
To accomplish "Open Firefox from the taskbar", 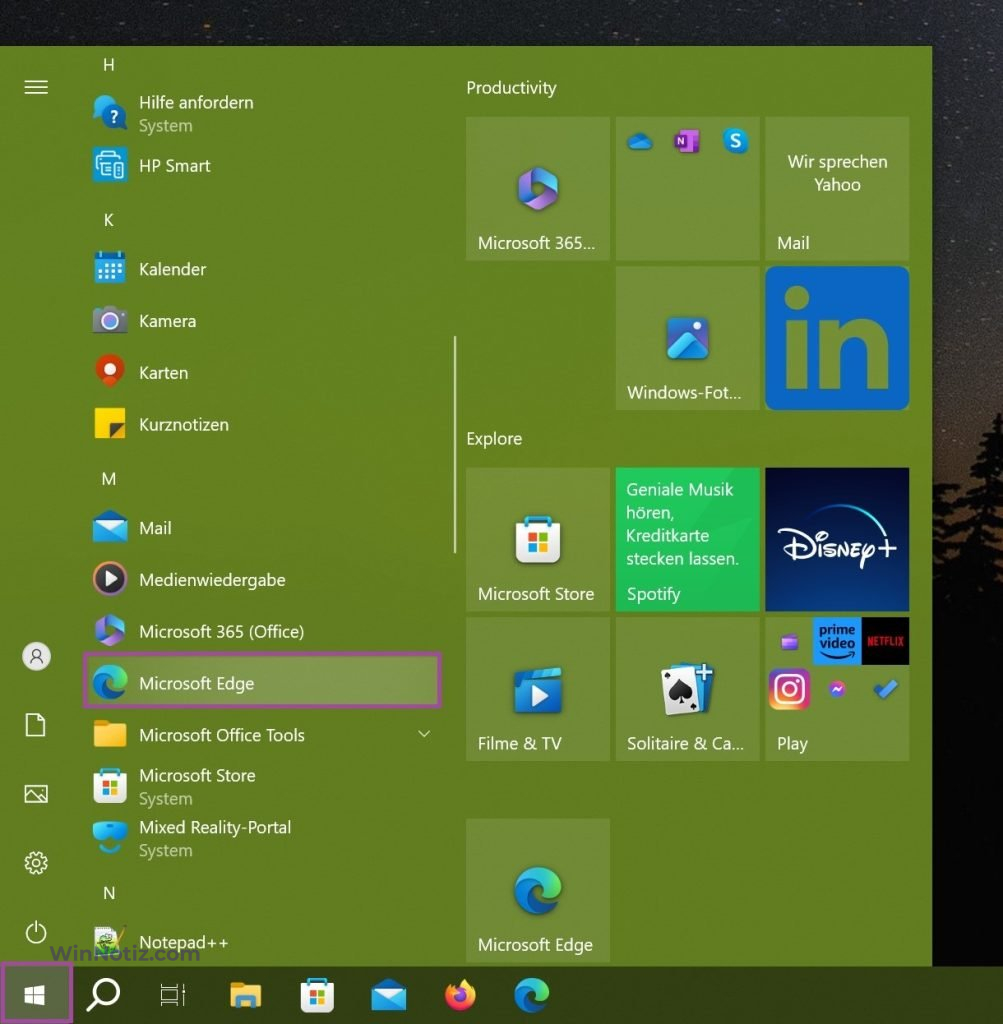I will pos(460,994).
